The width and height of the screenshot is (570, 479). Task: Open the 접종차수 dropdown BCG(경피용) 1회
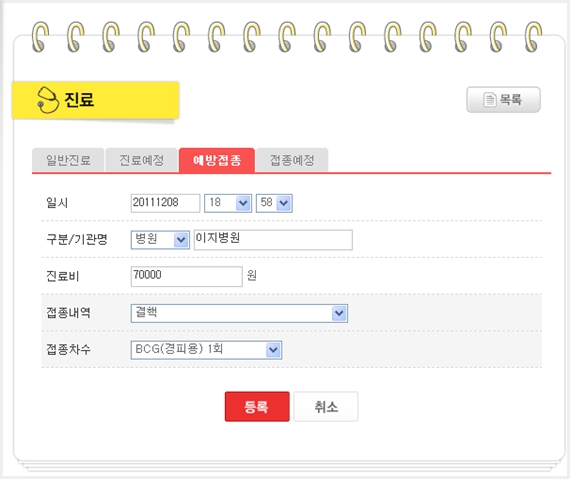click(206, 350)
